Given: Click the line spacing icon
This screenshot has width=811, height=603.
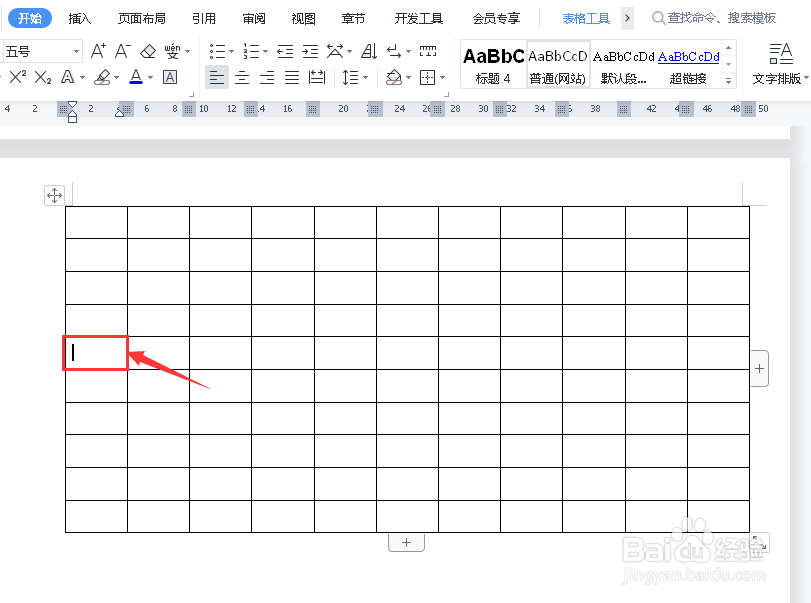Looking at the screenshot, I should tap(350, 78).
